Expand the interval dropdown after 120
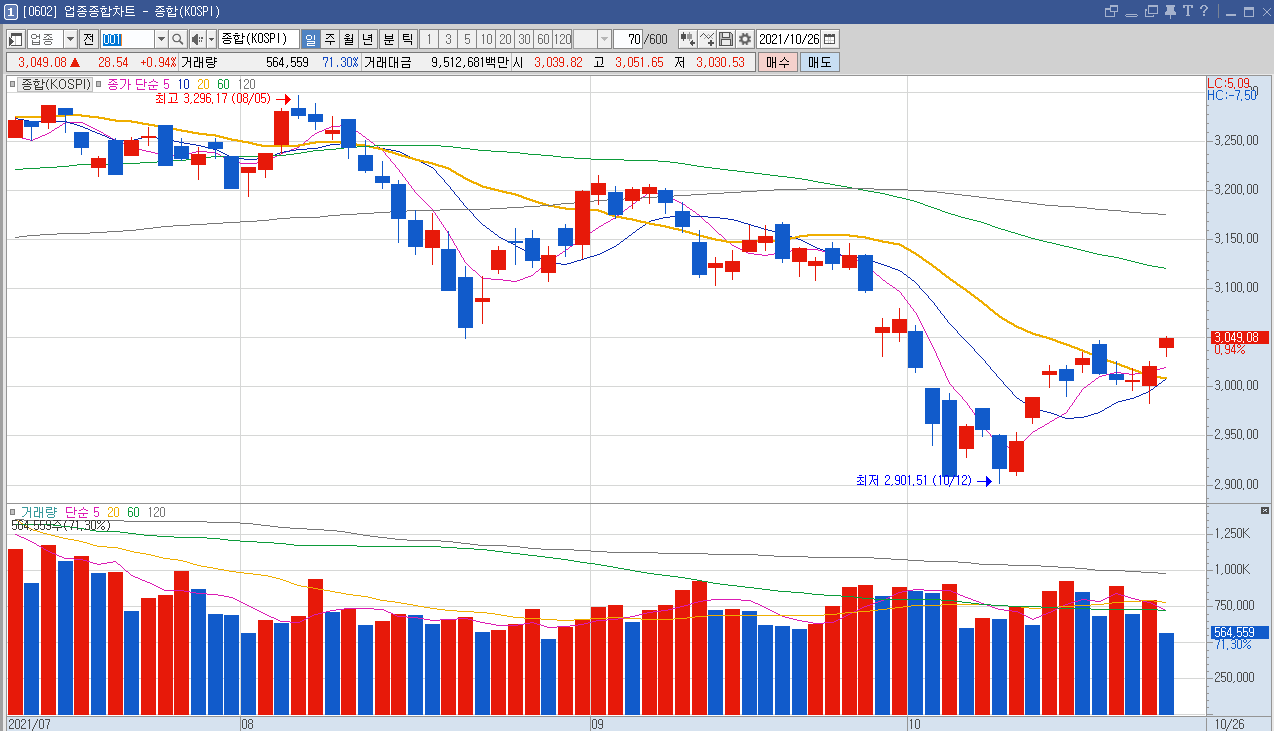 coord(604,39)
